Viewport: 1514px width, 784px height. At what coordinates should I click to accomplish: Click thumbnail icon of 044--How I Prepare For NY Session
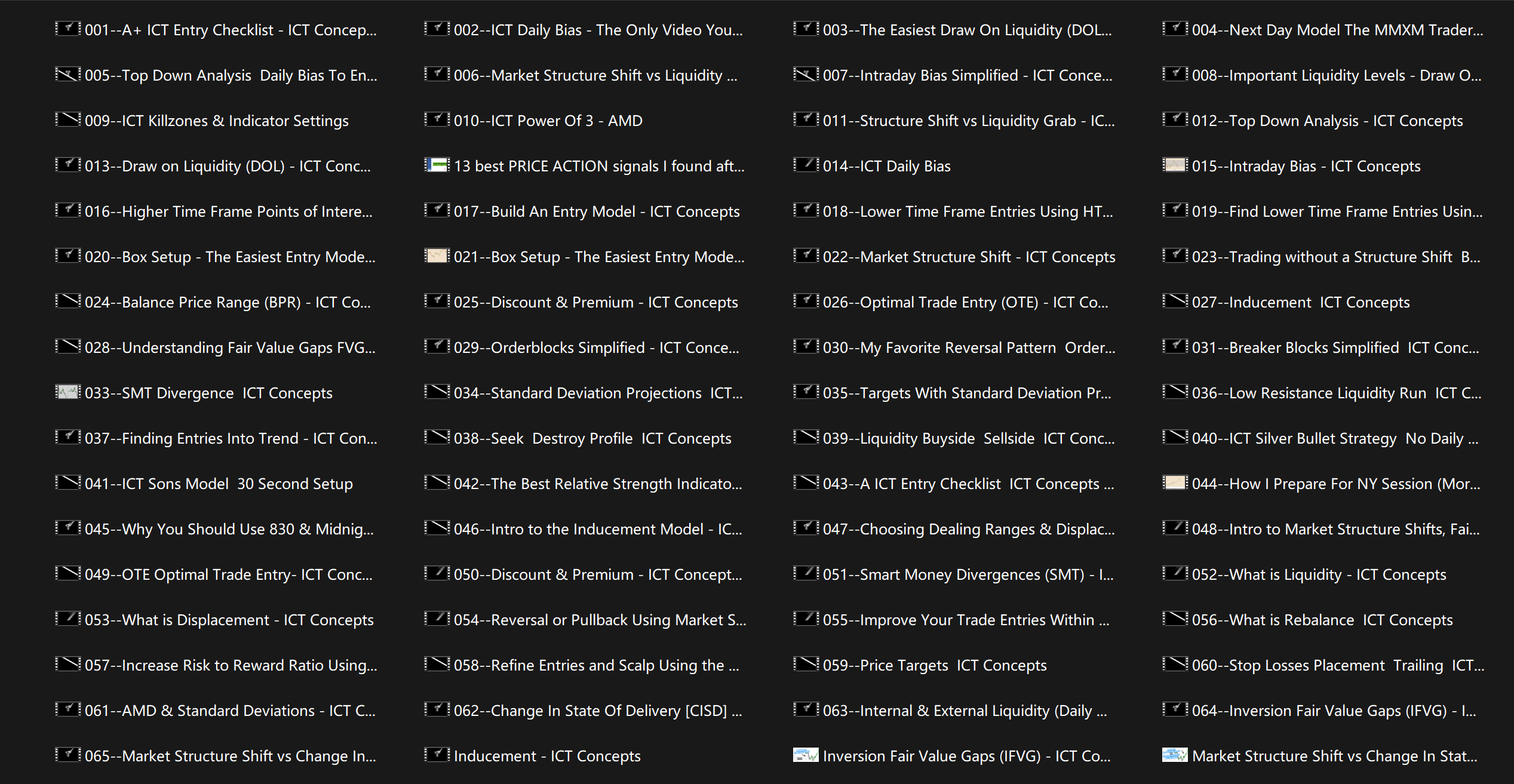click(x=1175, y=482)
